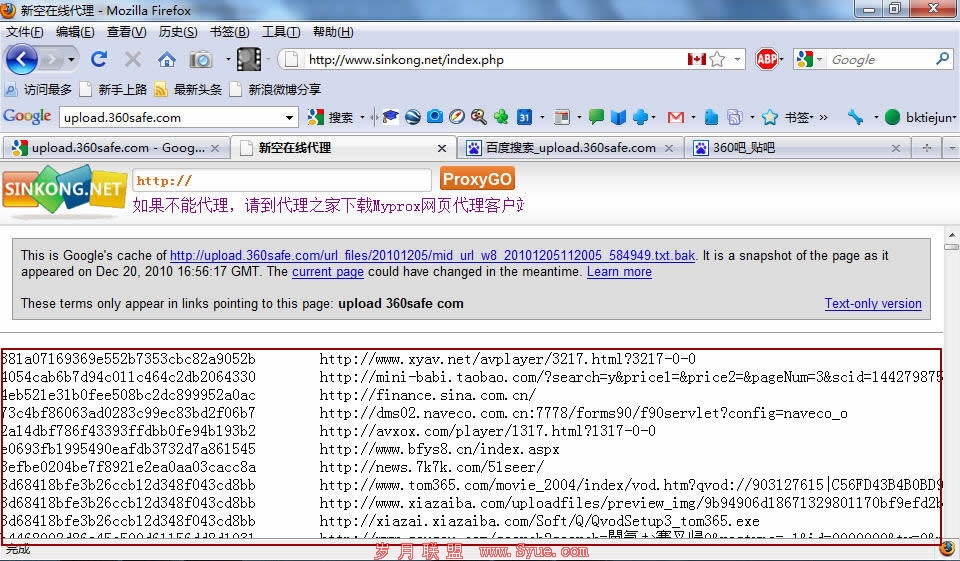Click the Back navigation button
Image resolution: width=960 pixels, height=561 pixels.
(21, 59)
